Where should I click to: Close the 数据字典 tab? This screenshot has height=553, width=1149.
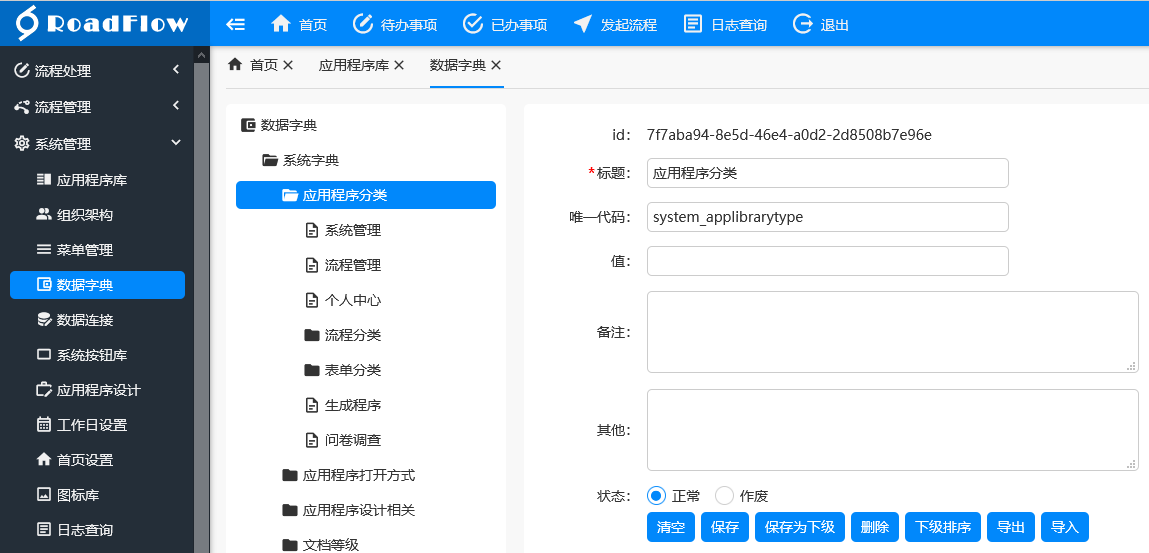[496, 65]
